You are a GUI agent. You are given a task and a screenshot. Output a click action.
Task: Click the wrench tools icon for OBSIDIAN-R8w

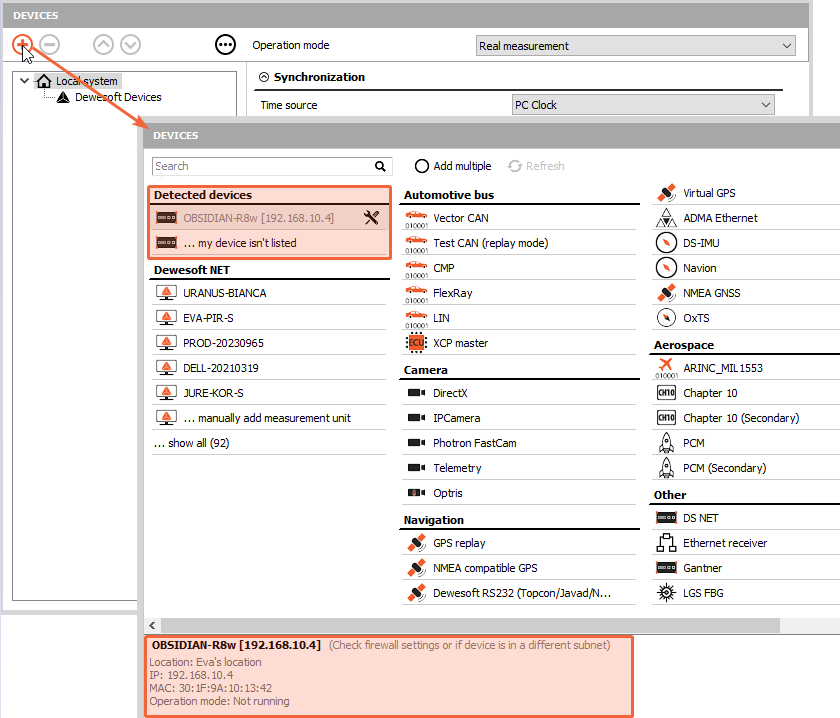coord(371,218)
